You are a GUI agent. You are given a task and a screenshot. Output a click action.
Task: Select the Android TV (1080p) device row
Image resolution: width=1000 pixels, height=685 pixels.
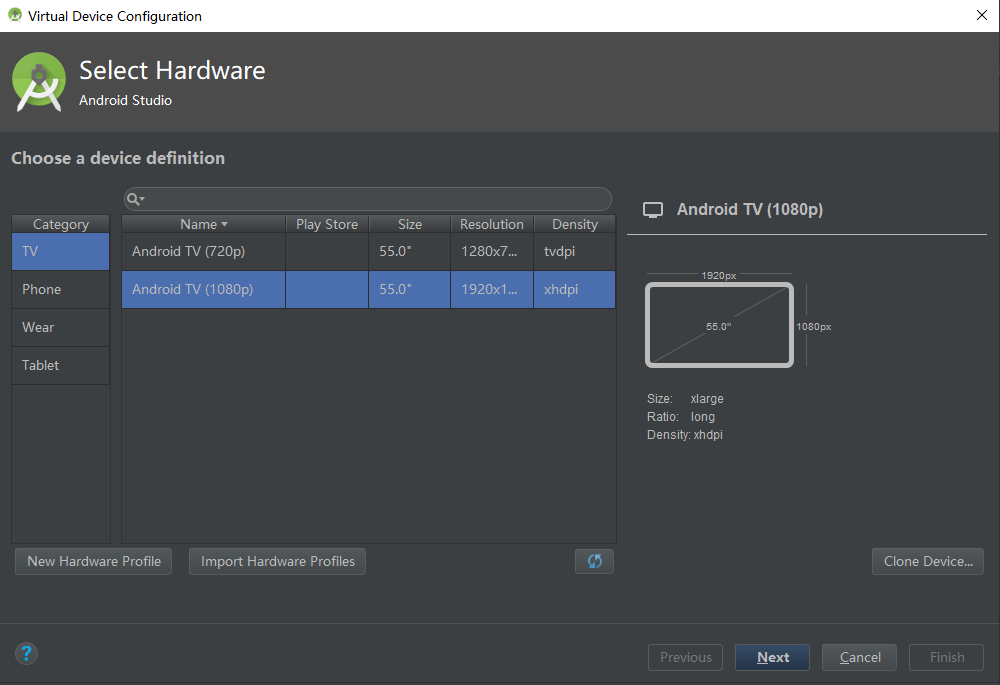pos(369,290)
